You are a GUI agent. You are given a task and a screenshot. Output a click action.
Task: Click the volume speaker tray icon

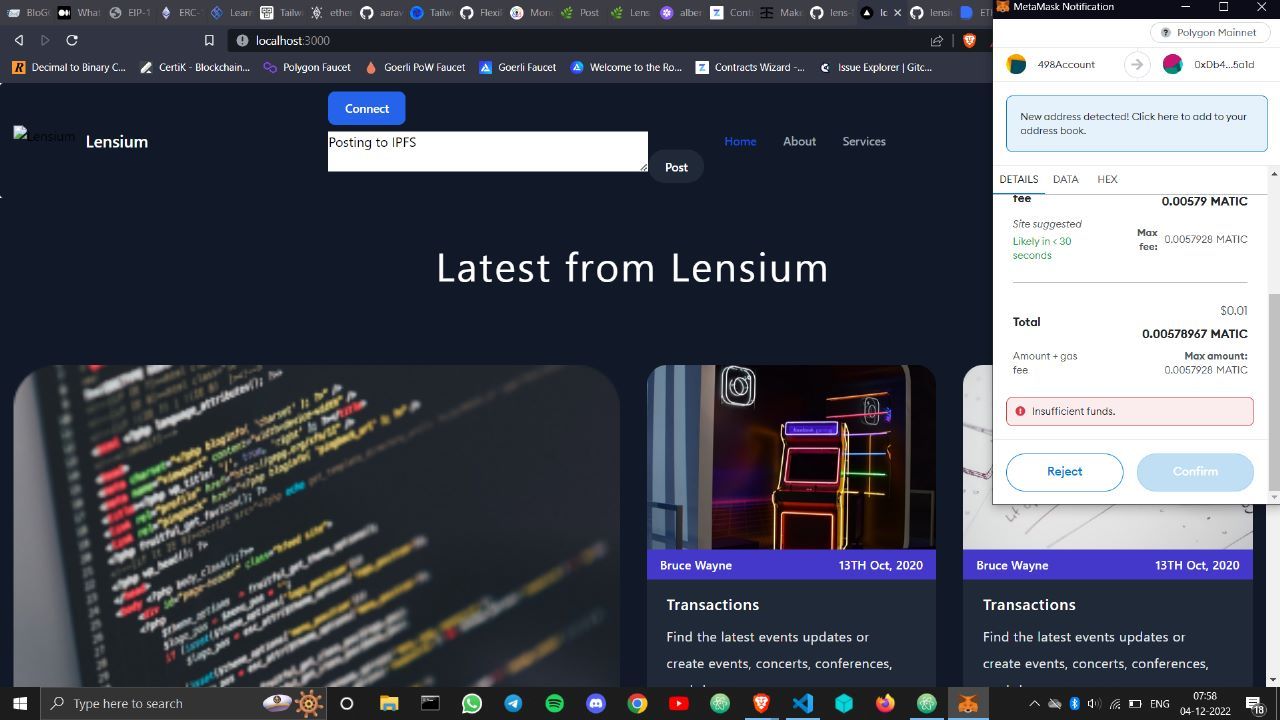(x=1093, y=703)
